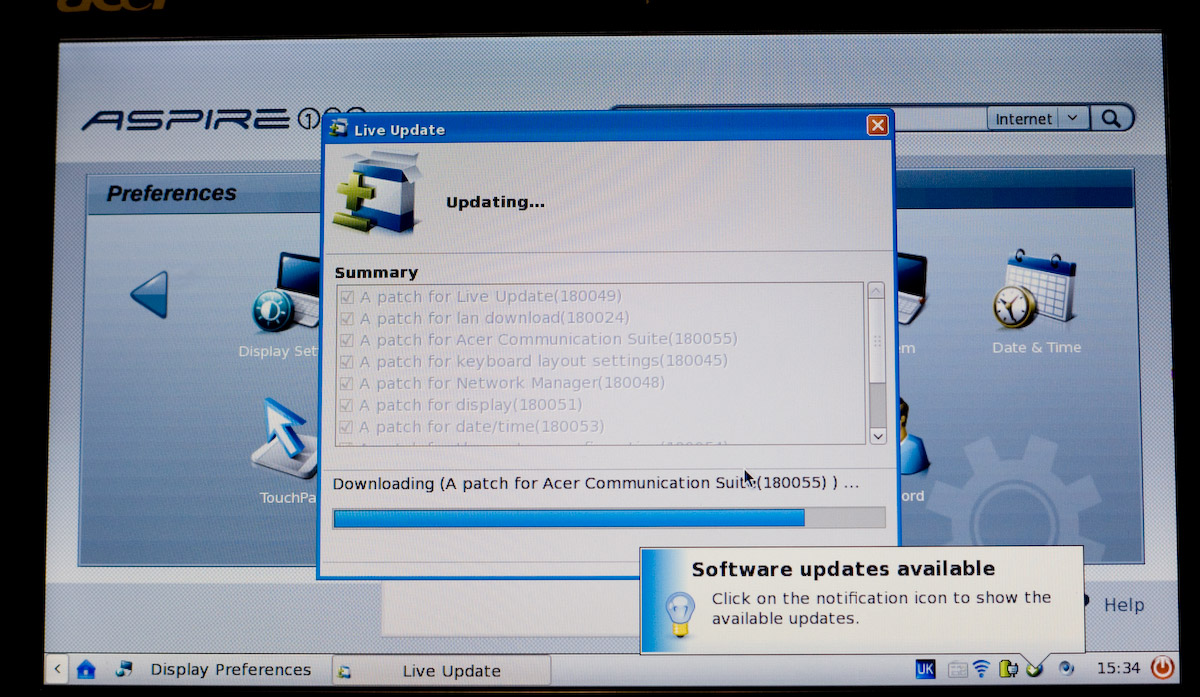Screen dimensions: 1200x697
Task: Click the Display Settings label text
Action: (x=278, y=351)
